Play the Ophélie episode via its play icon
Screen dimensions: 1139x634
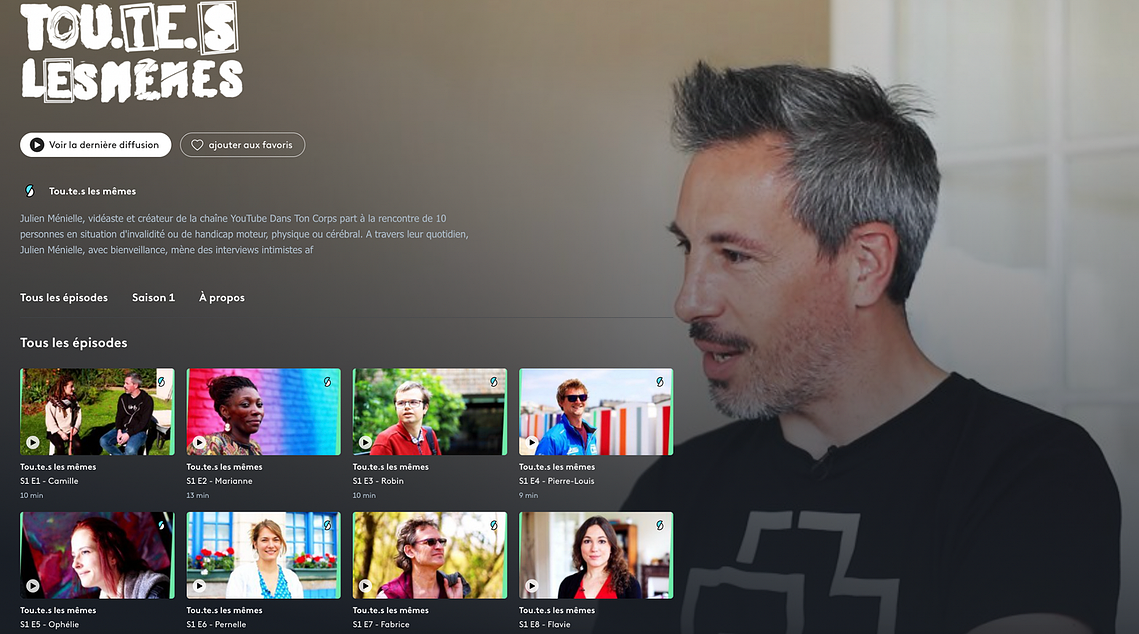tap(33, 585)
